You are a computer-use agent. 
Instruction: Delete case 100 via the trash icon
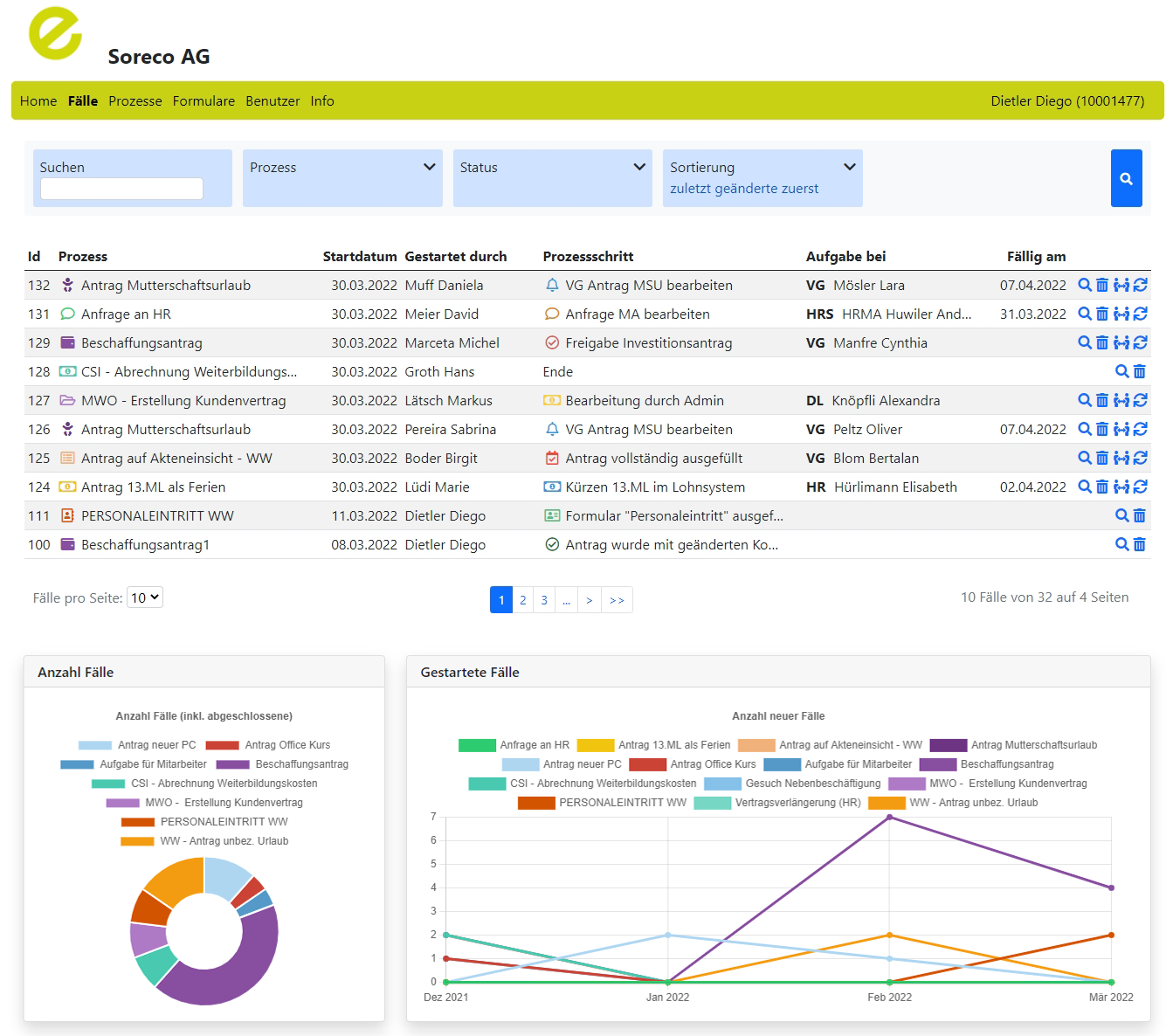click(x=1140, y=544)
